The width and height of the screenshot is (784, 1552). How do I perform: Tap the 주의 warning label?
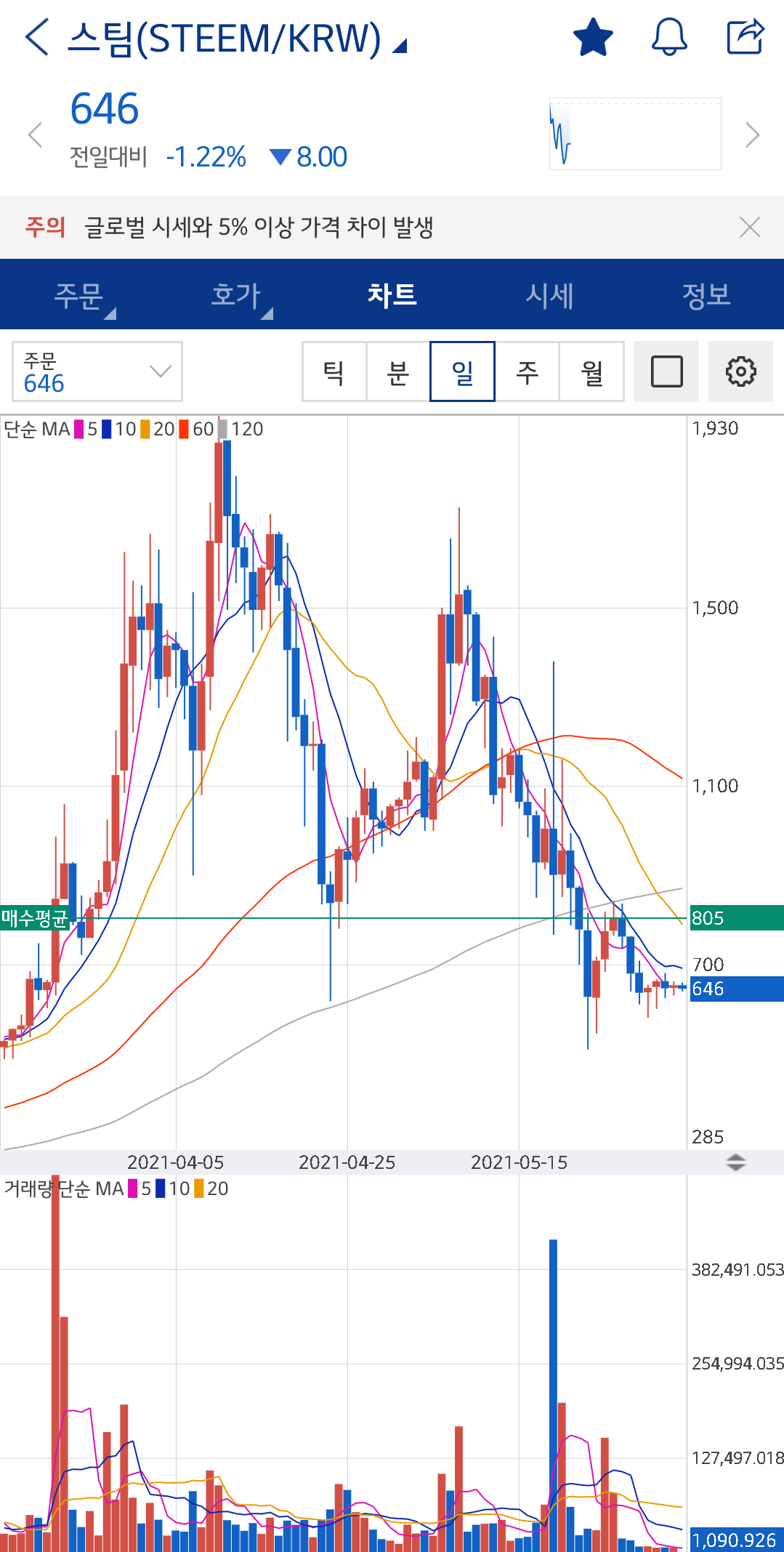[45, 227]
